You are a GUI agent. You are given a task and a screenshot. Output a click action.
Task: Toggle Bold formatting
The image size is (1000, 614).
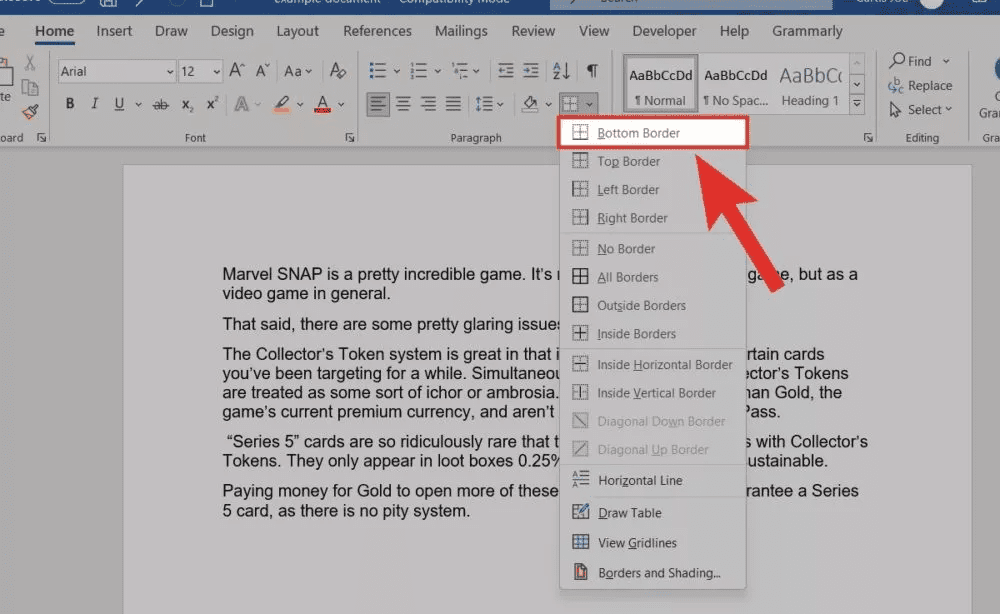pyautogui.click(x=70, y=104)
